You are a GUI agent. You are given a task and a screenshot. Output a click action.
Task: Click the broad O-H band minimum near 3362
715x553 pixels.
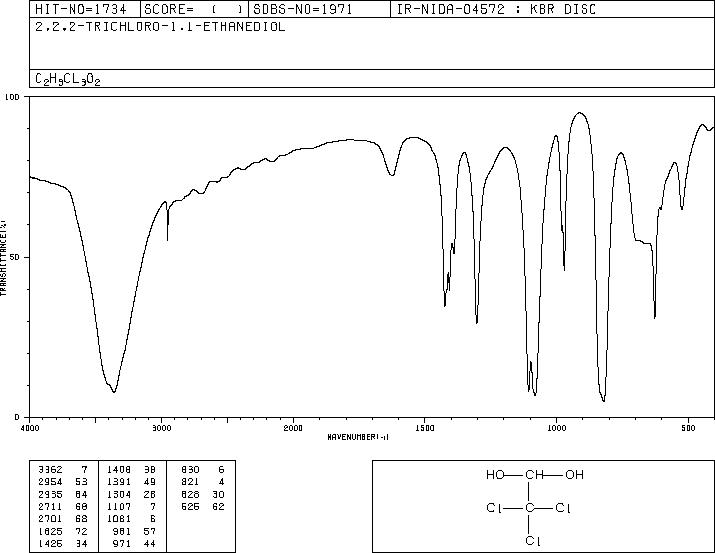(x=114, y=392)
